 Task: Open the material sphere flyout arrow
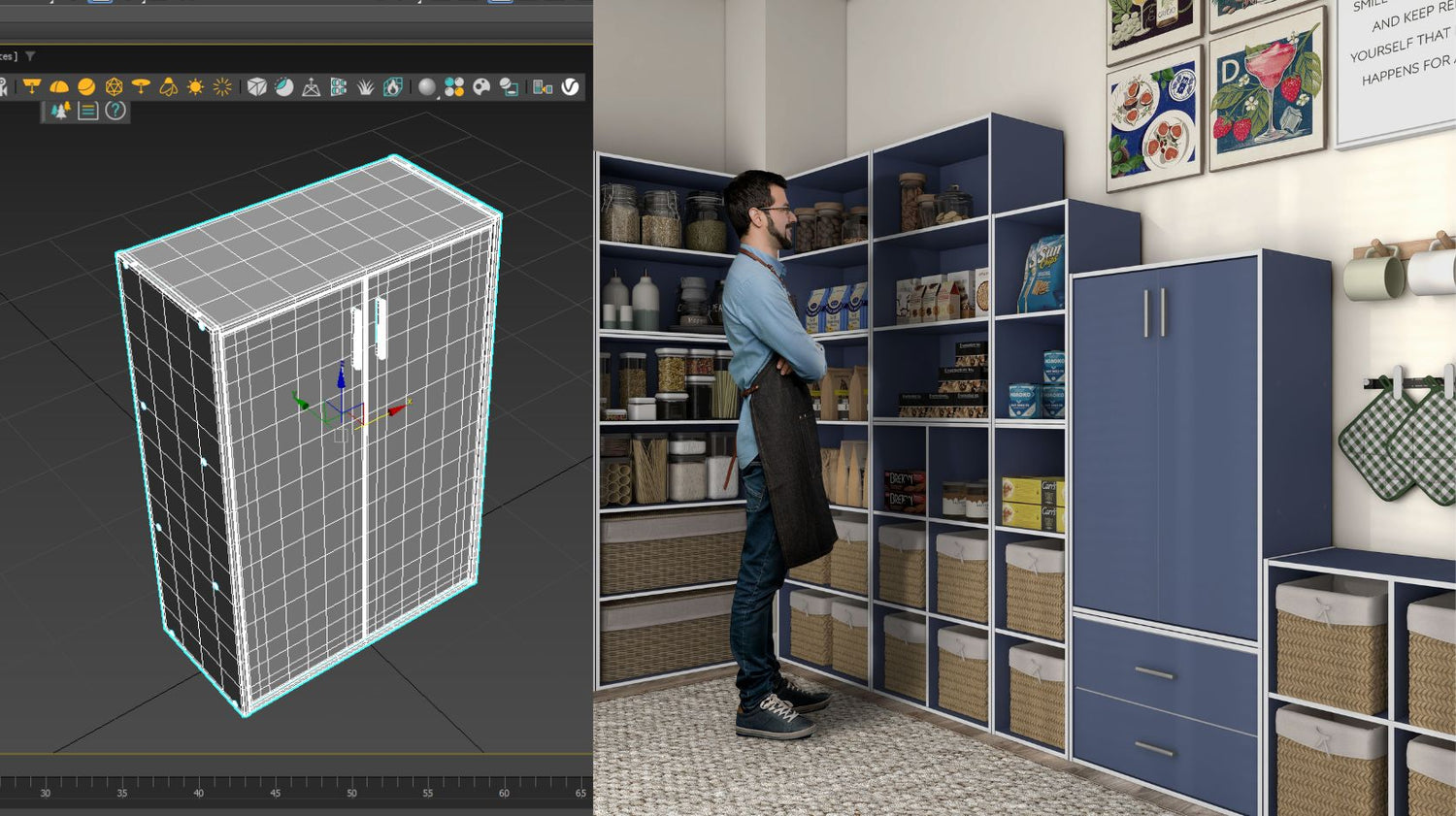click(x=437, y=96)
